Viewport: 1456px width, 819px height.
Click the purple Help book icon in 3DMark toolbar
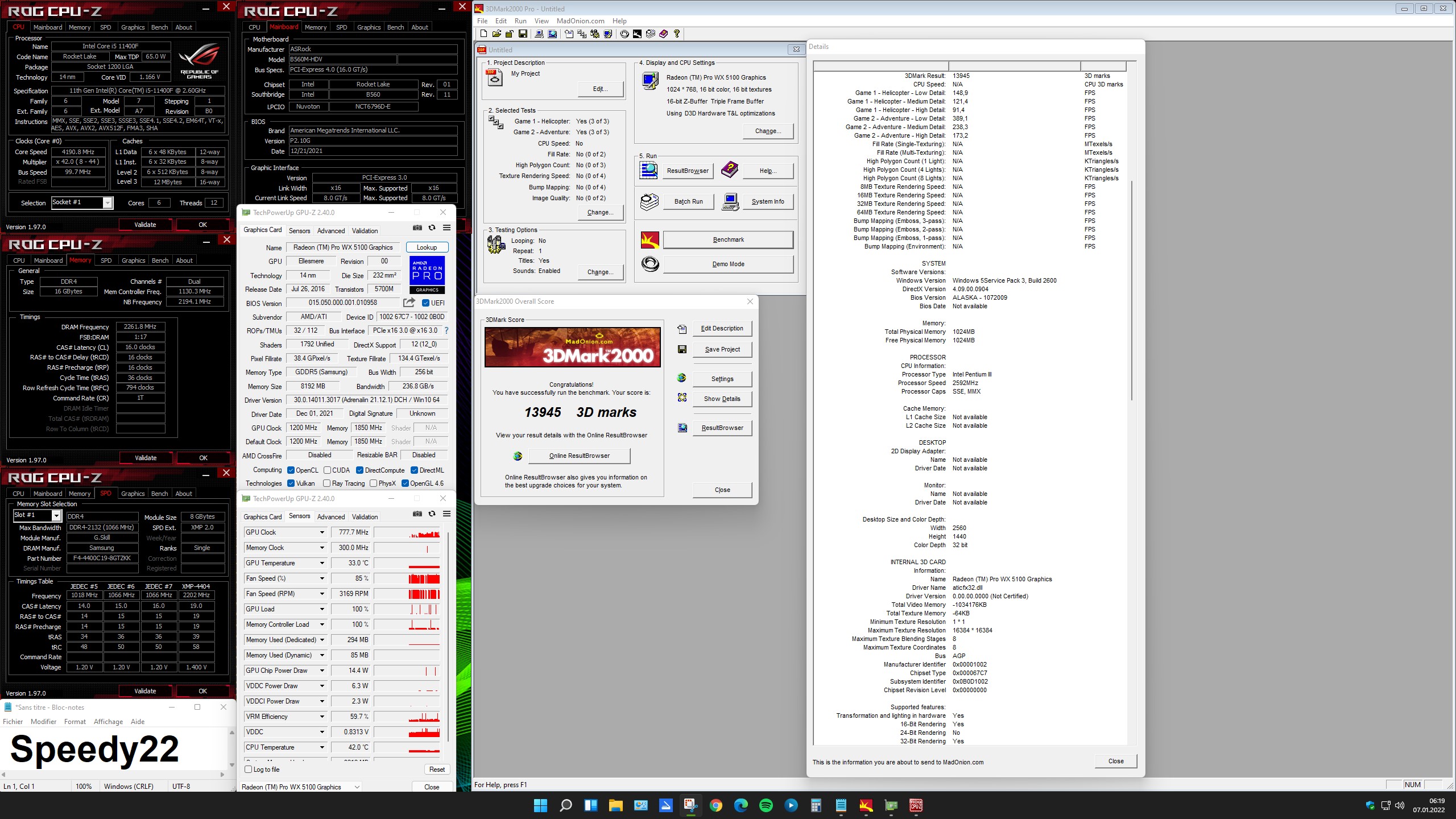663,34
